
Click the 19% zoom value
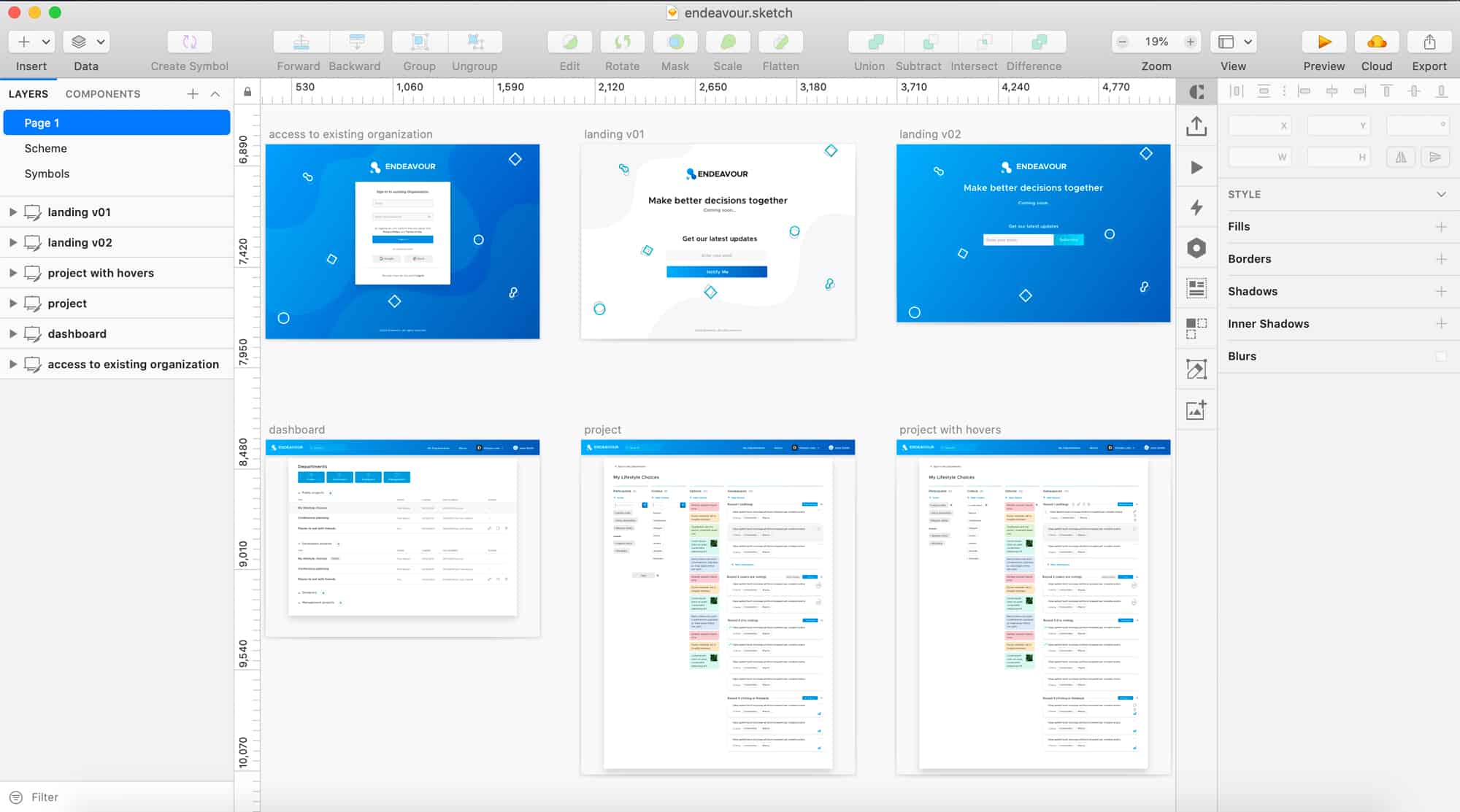(1156, 42)
